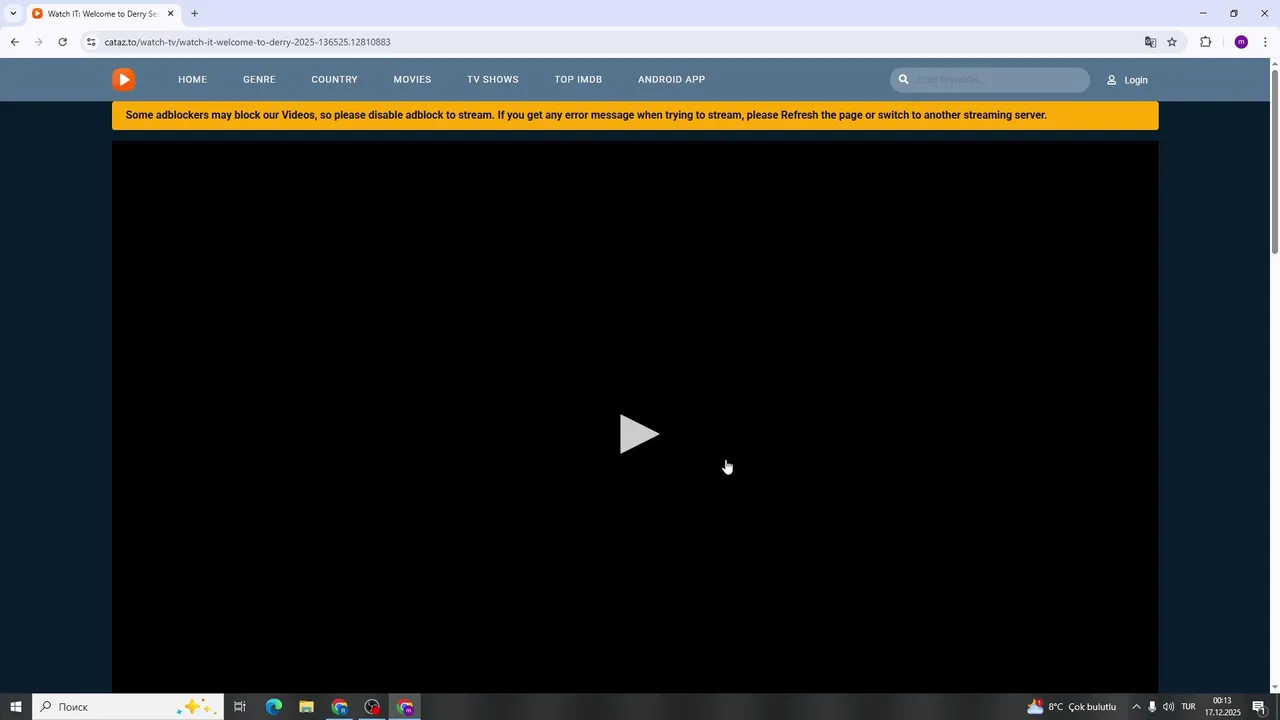Open Task View in the taskbar
Image resolution: width=1280 pixels, height=720 pixels.
pyautogui.click(x=240, y=707)
